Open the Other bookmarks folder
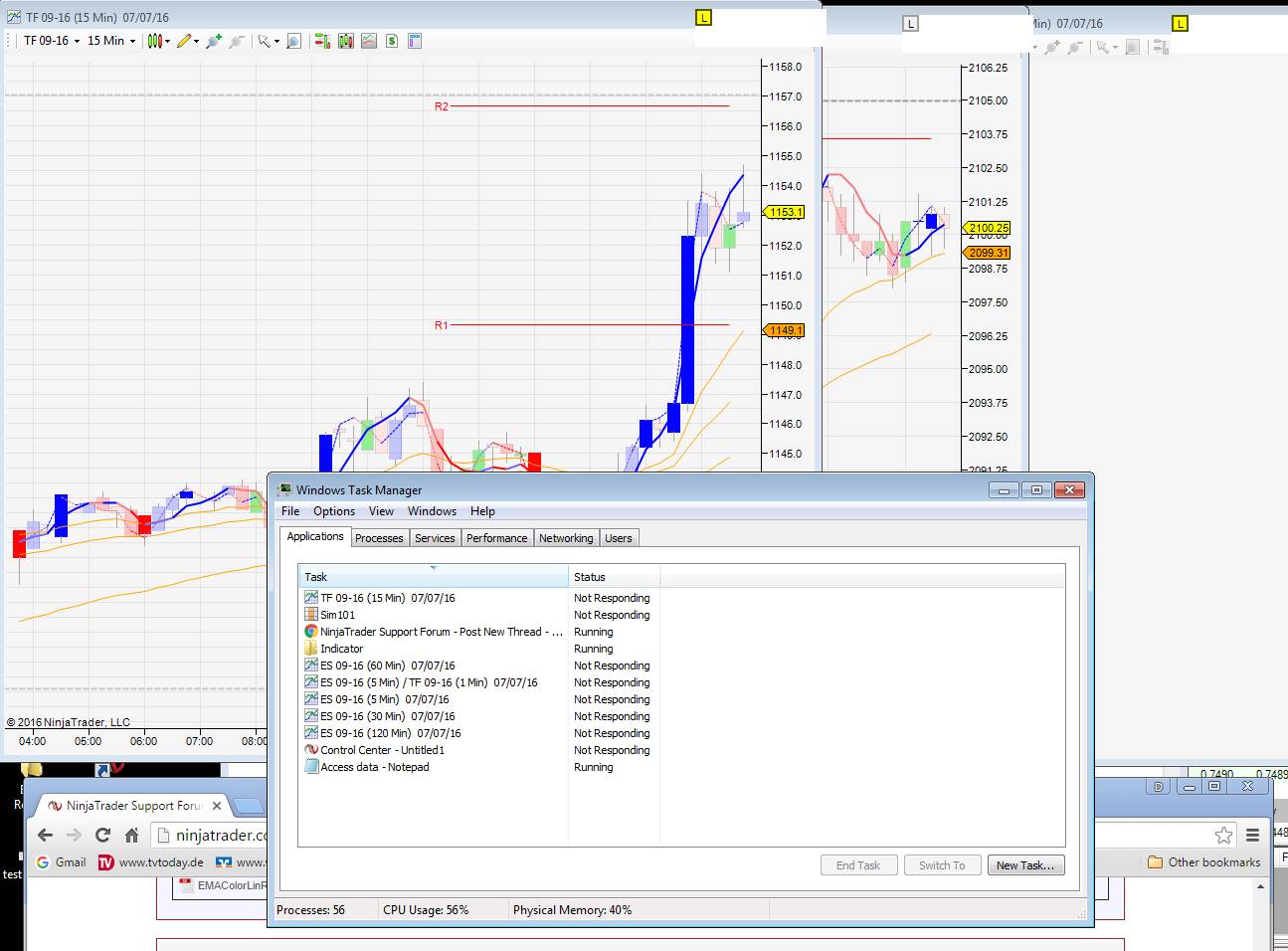1288x951 pixels. point(1204,862)
